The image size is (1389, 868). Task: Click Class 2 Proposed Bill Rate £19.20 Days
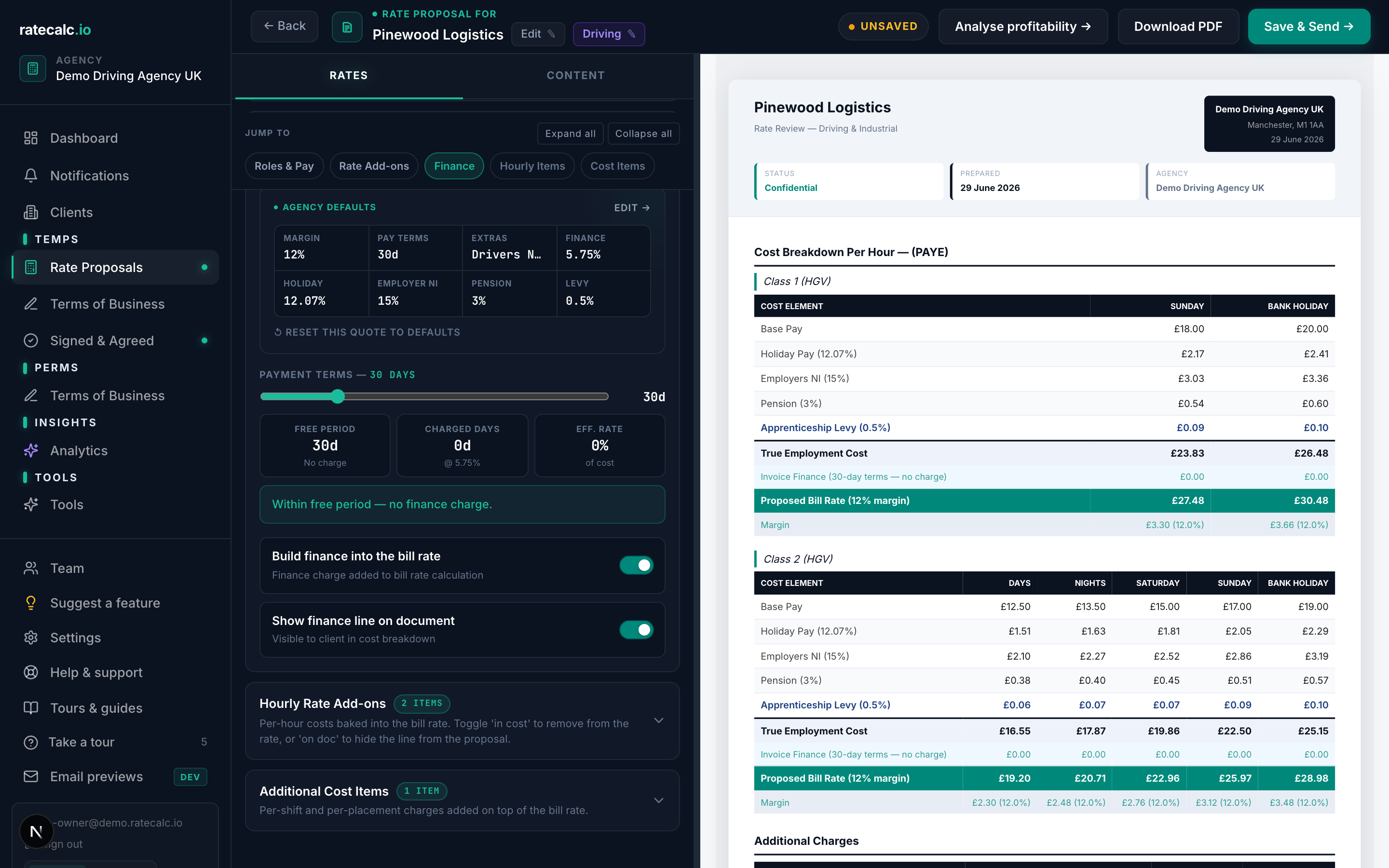(x=1014, y=778)
